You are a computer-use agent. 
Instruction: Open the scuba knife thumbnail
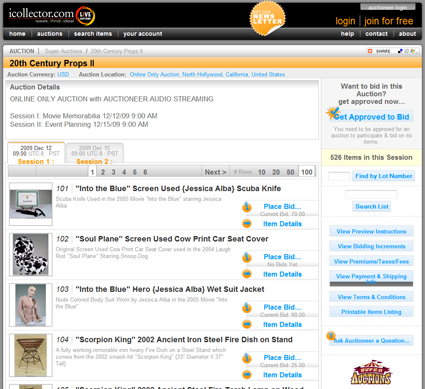(31, 204)
